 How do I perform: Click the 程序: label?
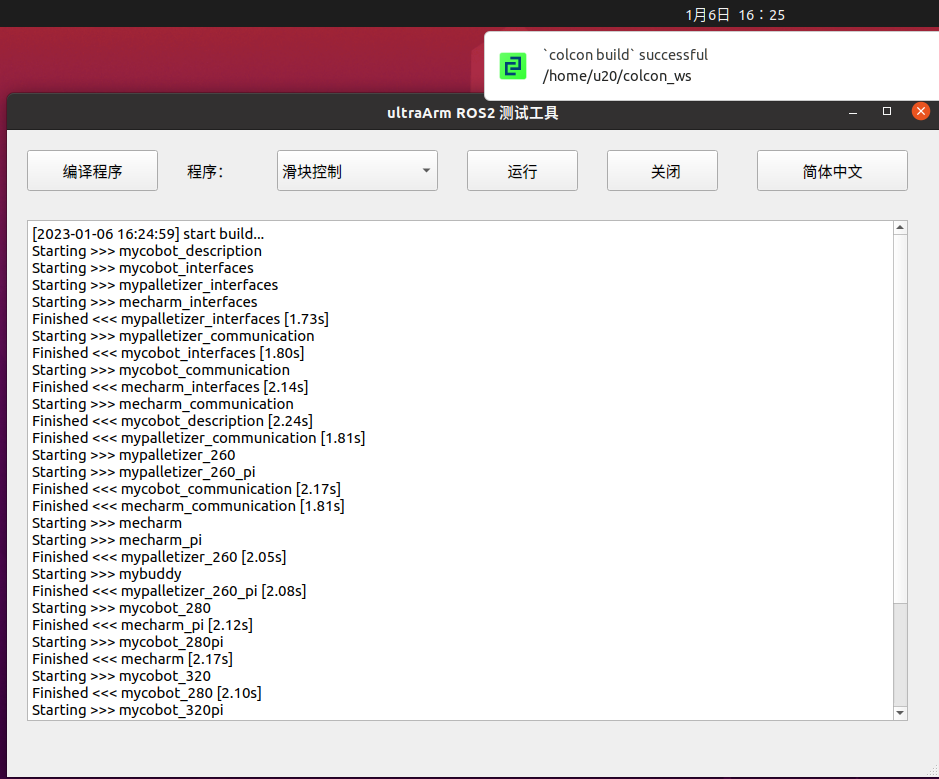205,172
